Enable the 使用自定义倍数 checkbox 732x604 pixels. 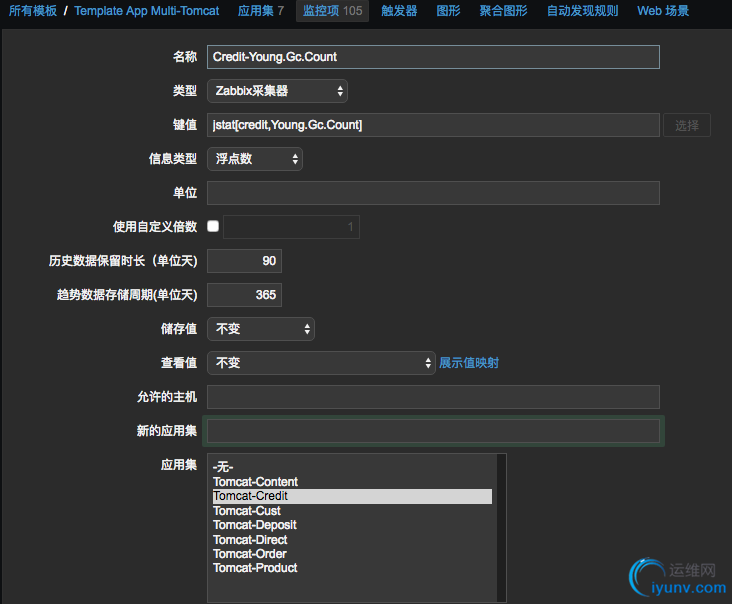point(213,226)
